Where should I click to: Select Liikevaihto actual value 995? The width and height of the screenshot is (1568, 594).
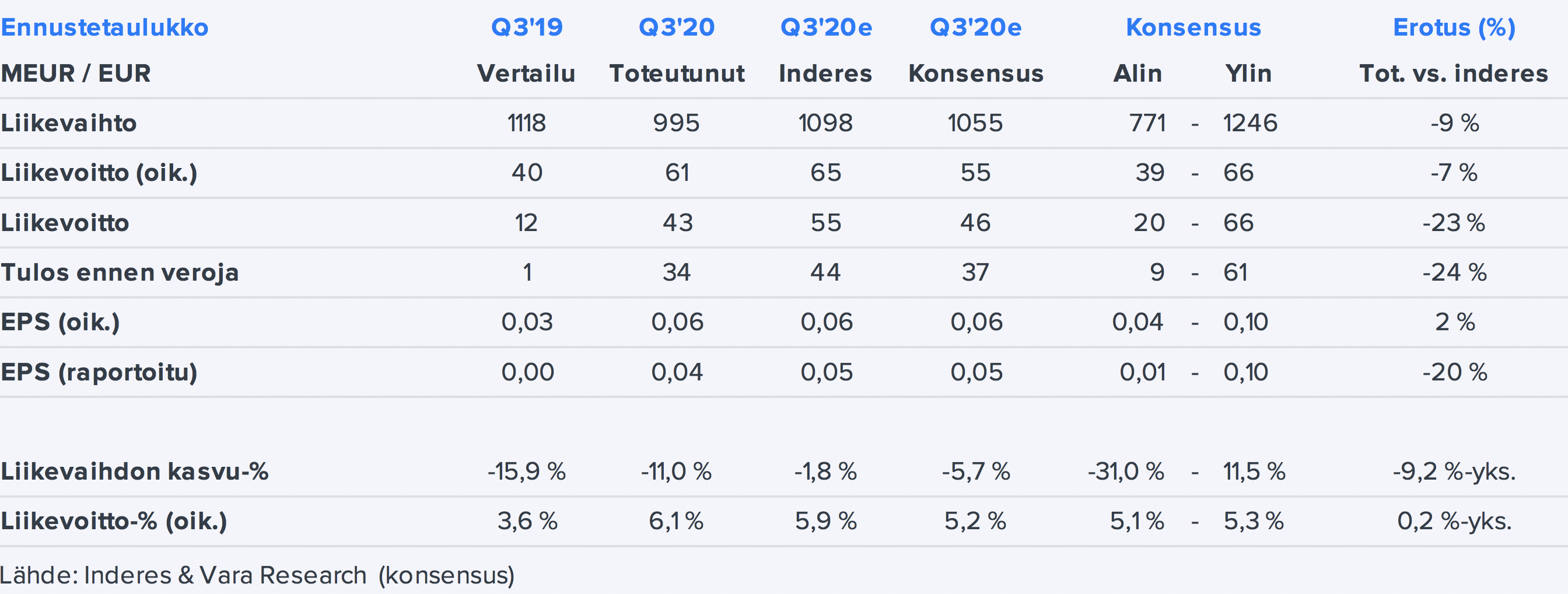[x=676, y=123]
